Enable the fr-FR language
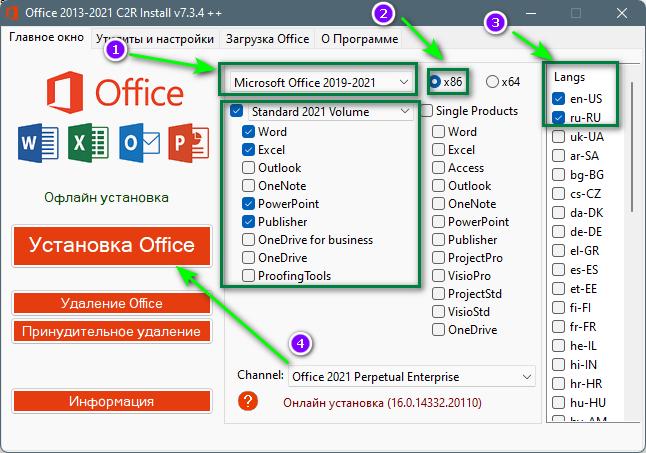This screenshot has height=453, width=646. [x=558, y=327]
